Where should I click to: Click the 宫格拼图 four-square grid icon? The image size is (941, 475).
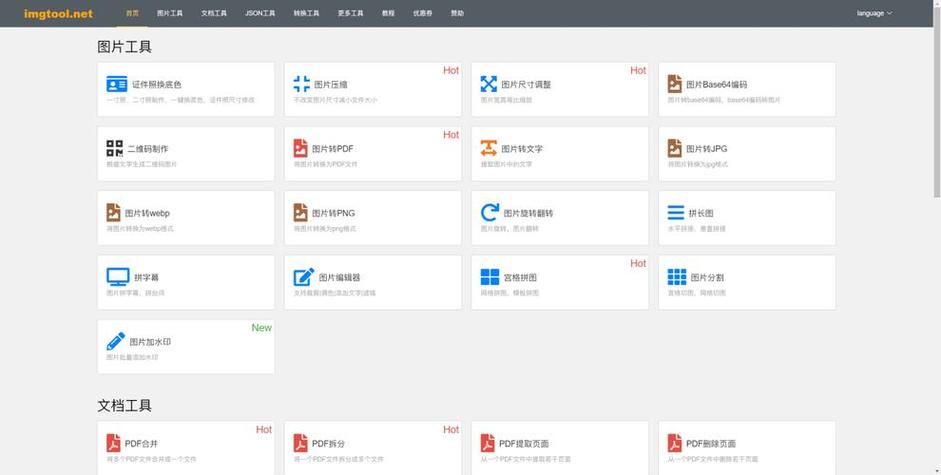tap(490, 277)
